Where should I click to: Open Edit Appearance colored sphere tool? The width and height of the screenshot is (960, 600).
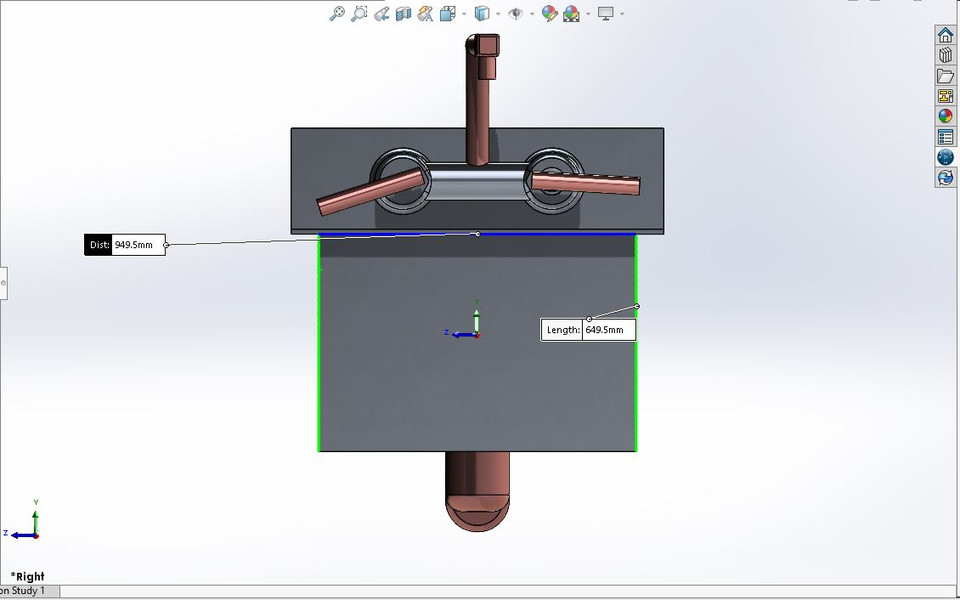549,13
